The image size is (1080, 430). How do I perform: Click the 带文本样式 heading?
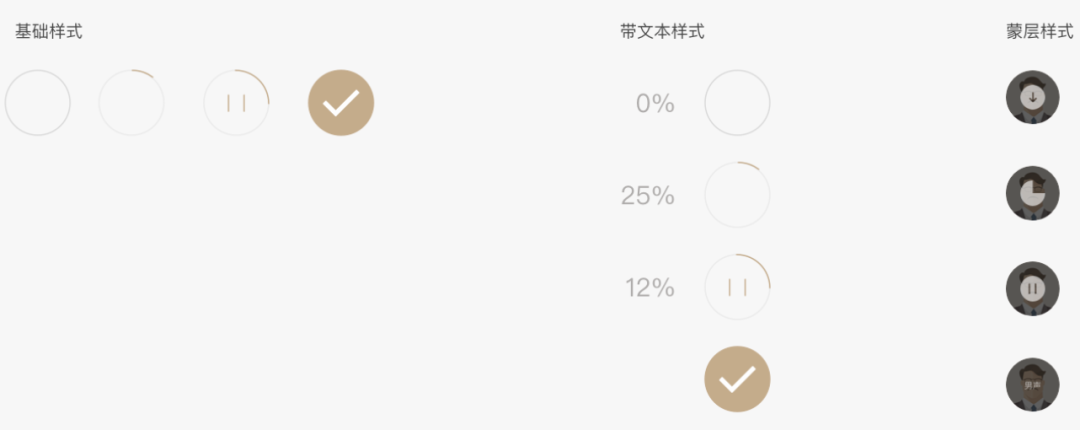tap(662, 32)
